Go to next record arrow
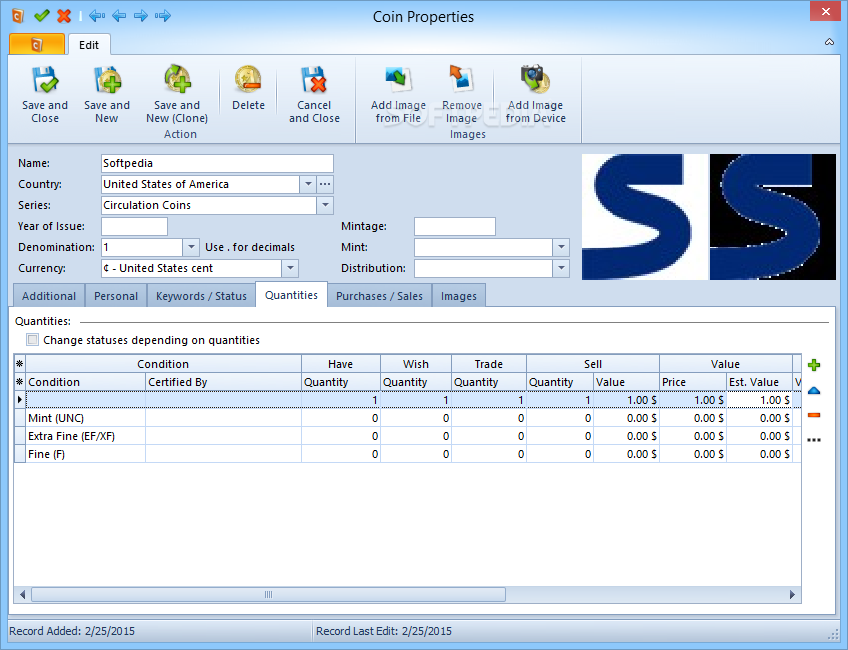The image size is (848, 650). [141, 16]
